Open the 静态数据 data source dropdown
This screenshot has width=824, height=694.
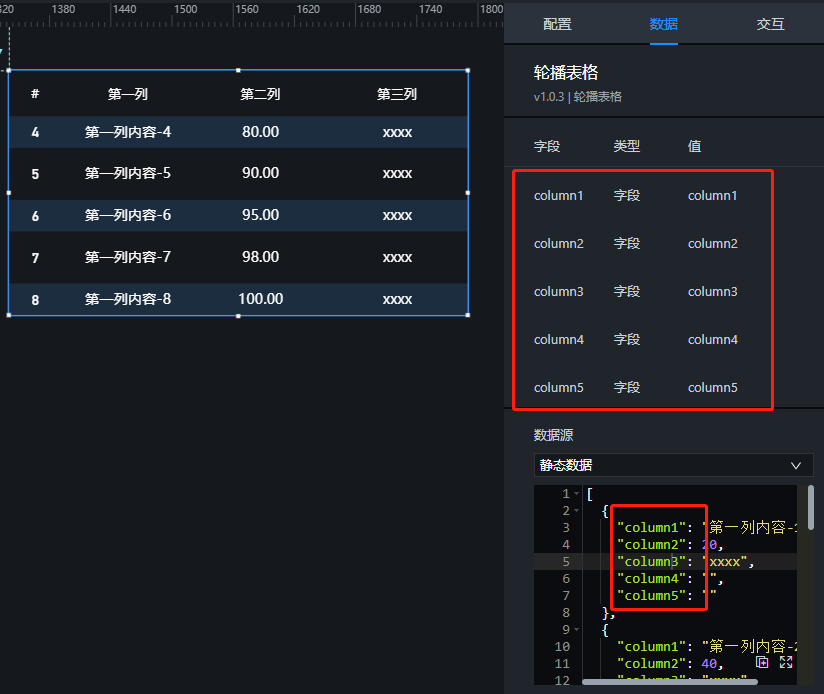(673, 465)
